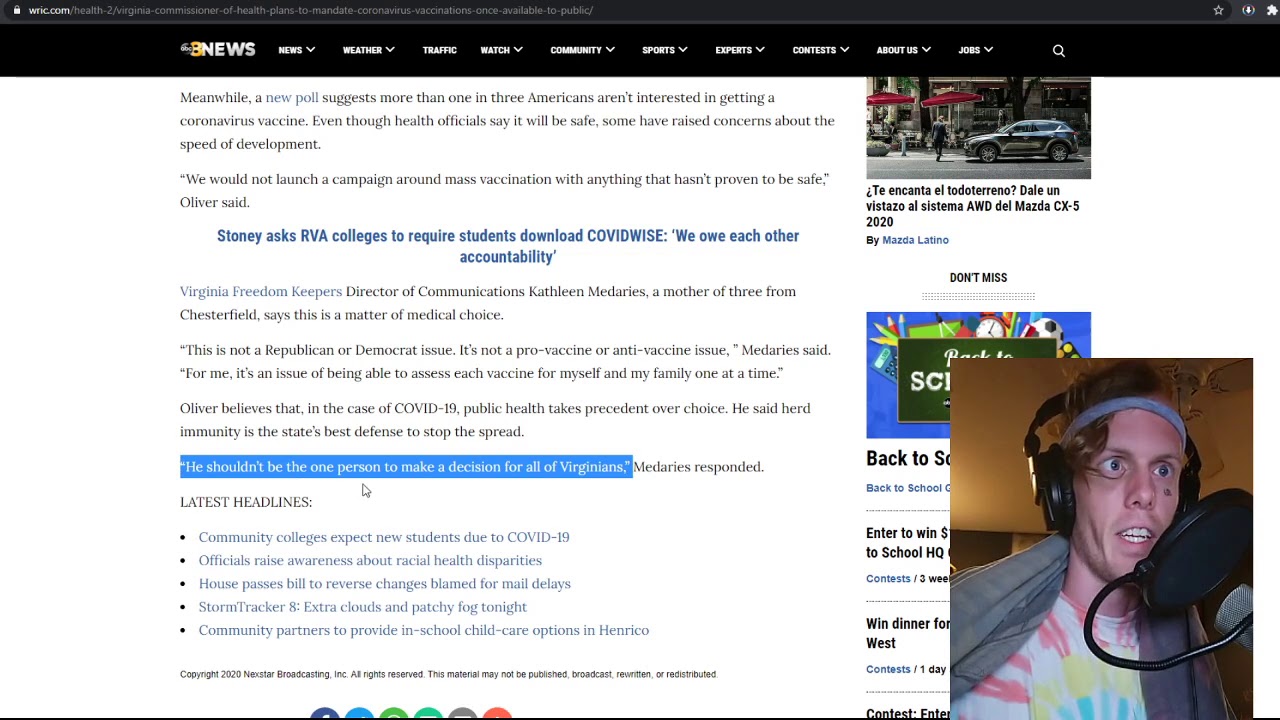1280x720 pixels.
Task: Open the site search magnifier icon
Action: (1058, 51)
